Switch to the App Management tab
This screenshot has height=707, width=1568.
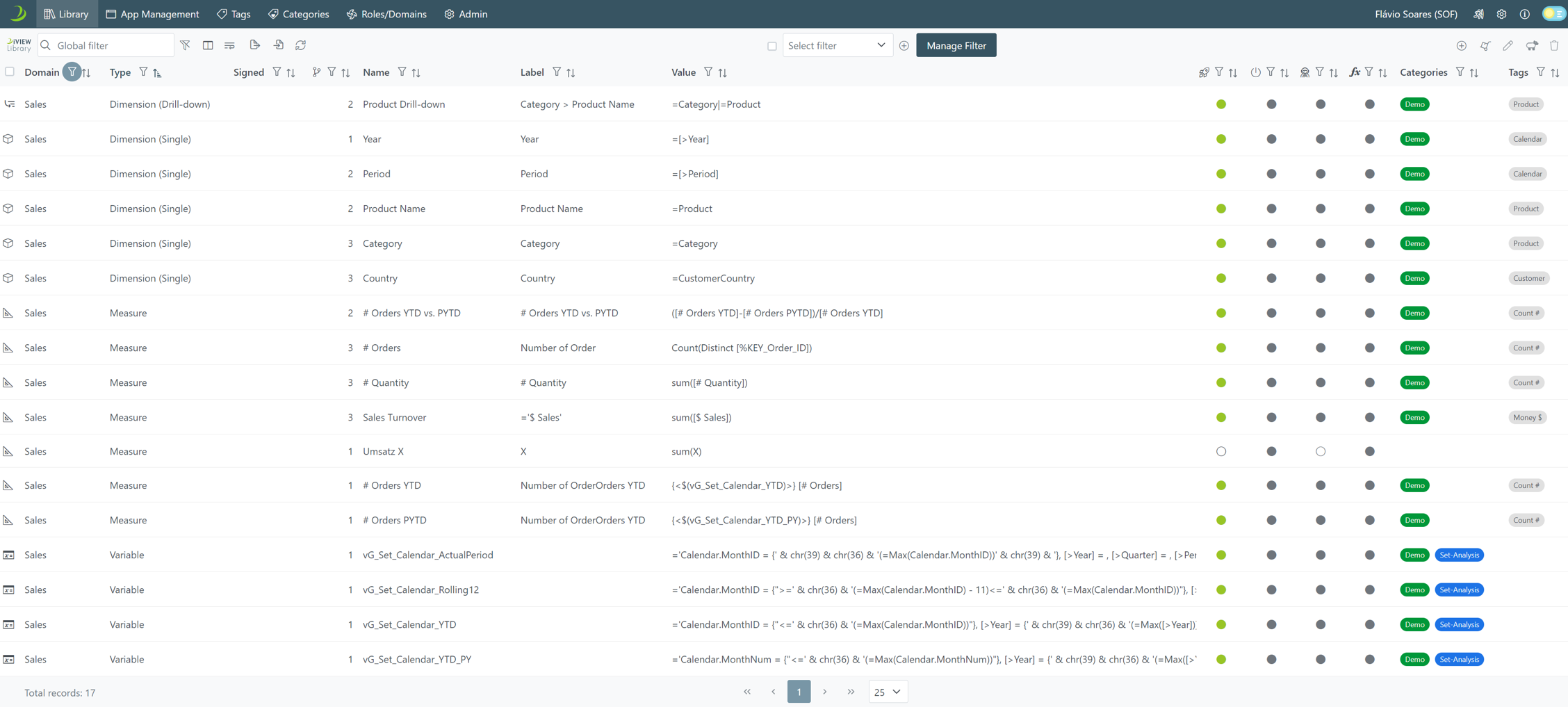152,14
